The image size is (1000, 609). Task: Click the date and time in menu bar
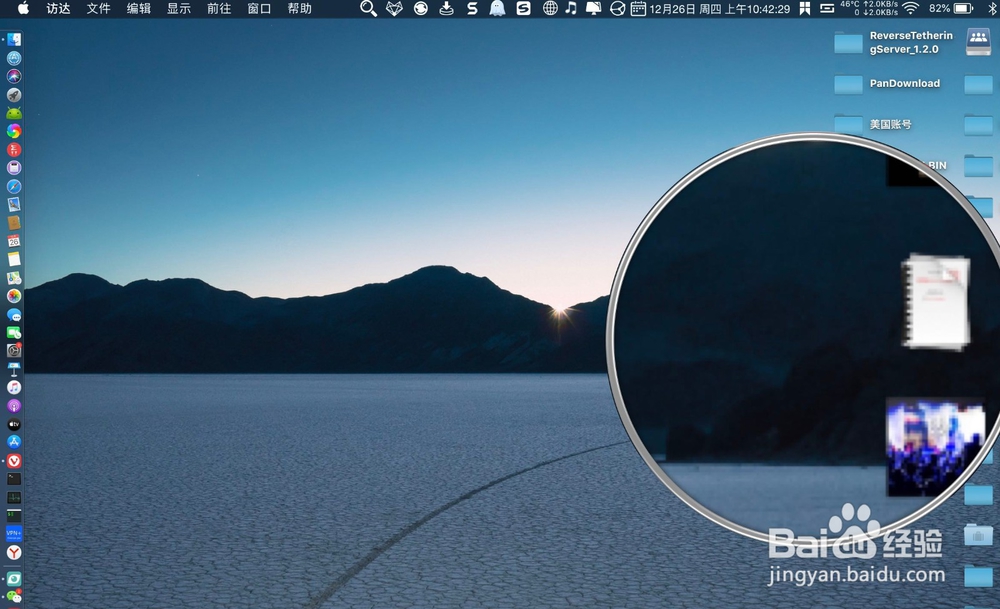point(719,9)
